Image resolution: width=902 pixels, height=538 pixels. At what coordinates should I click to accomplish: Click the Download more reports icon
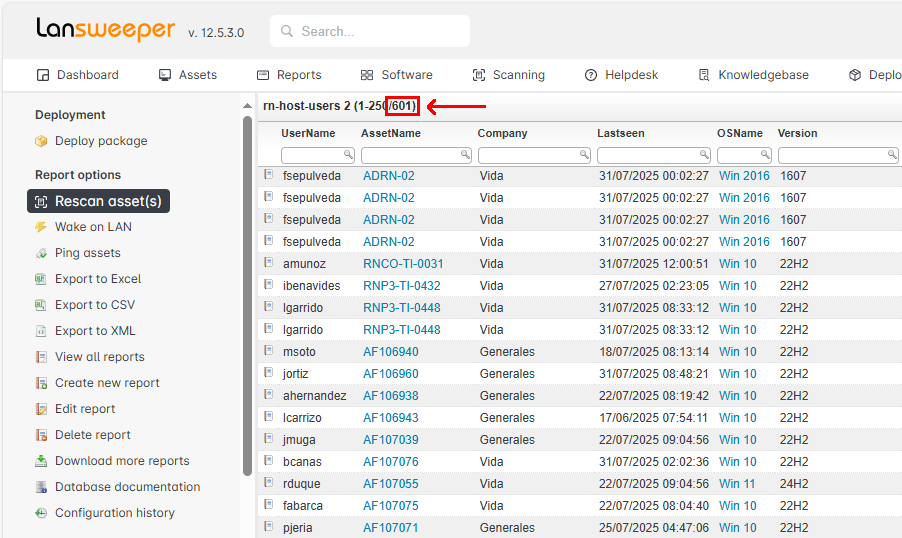(x=41, y=461)
